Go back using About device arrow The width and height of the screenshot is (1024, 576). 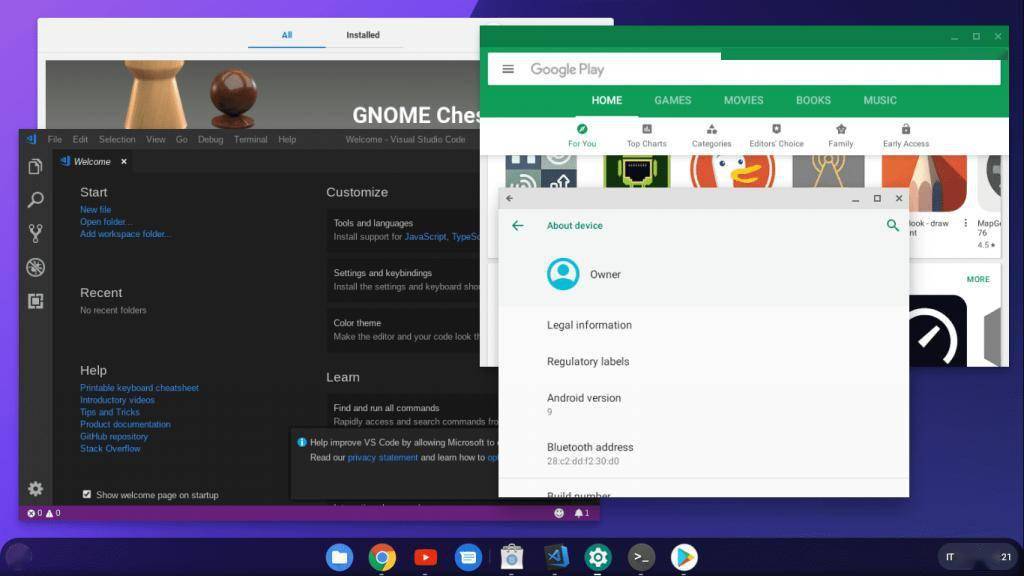point(517,226)
